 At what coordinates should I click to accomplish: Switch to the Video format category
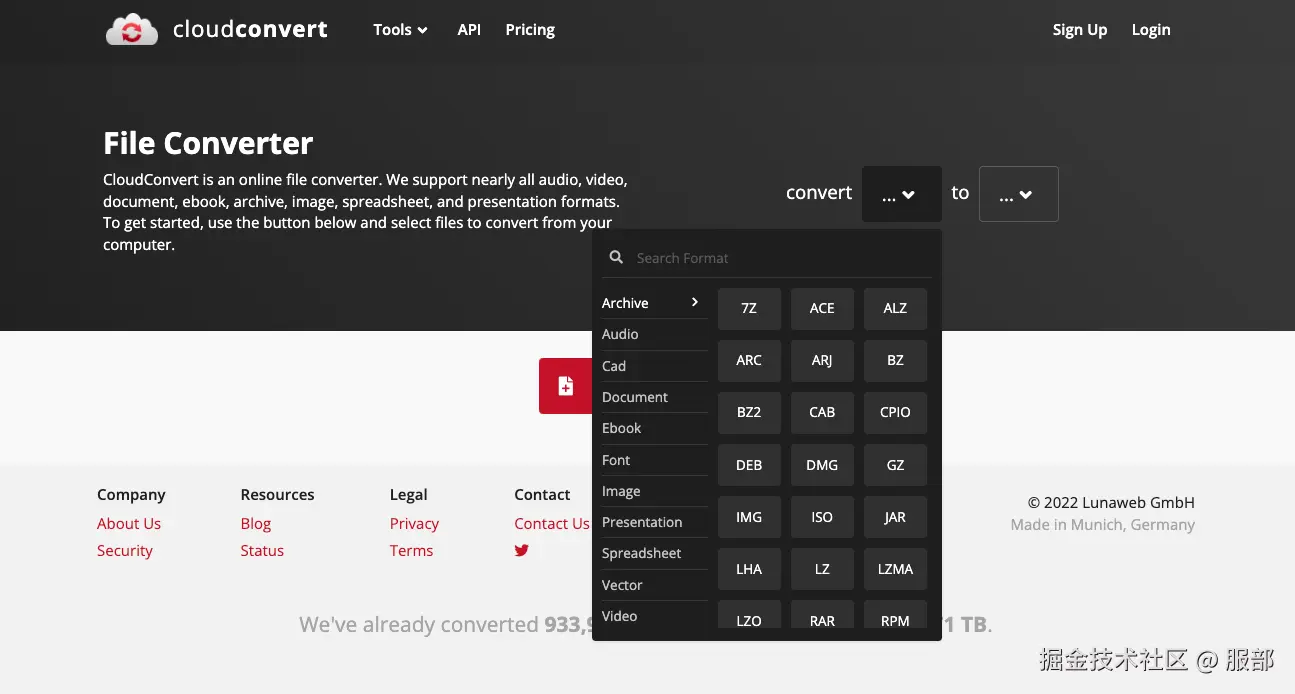[x=619, y=616]
